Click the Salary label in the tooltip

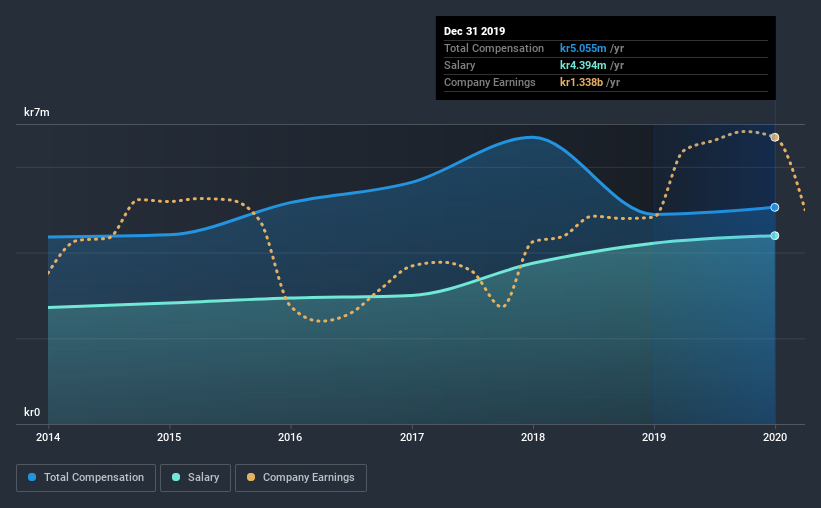tap(459, 65)
